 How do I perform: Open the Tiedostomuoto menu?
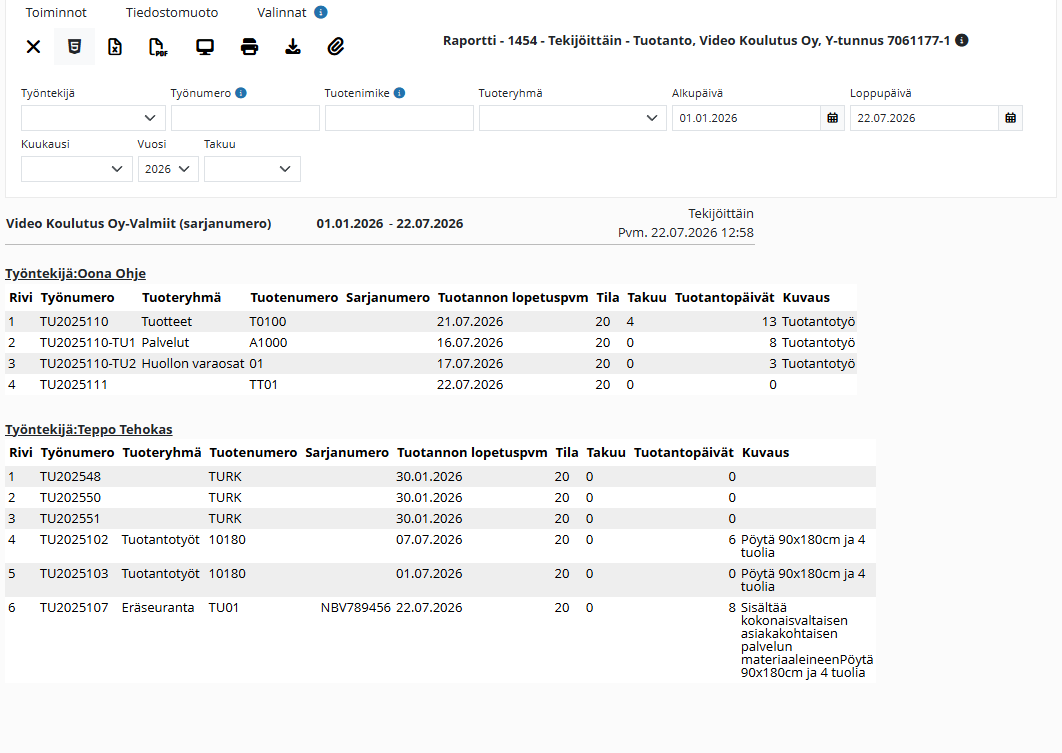pos(172,12)
